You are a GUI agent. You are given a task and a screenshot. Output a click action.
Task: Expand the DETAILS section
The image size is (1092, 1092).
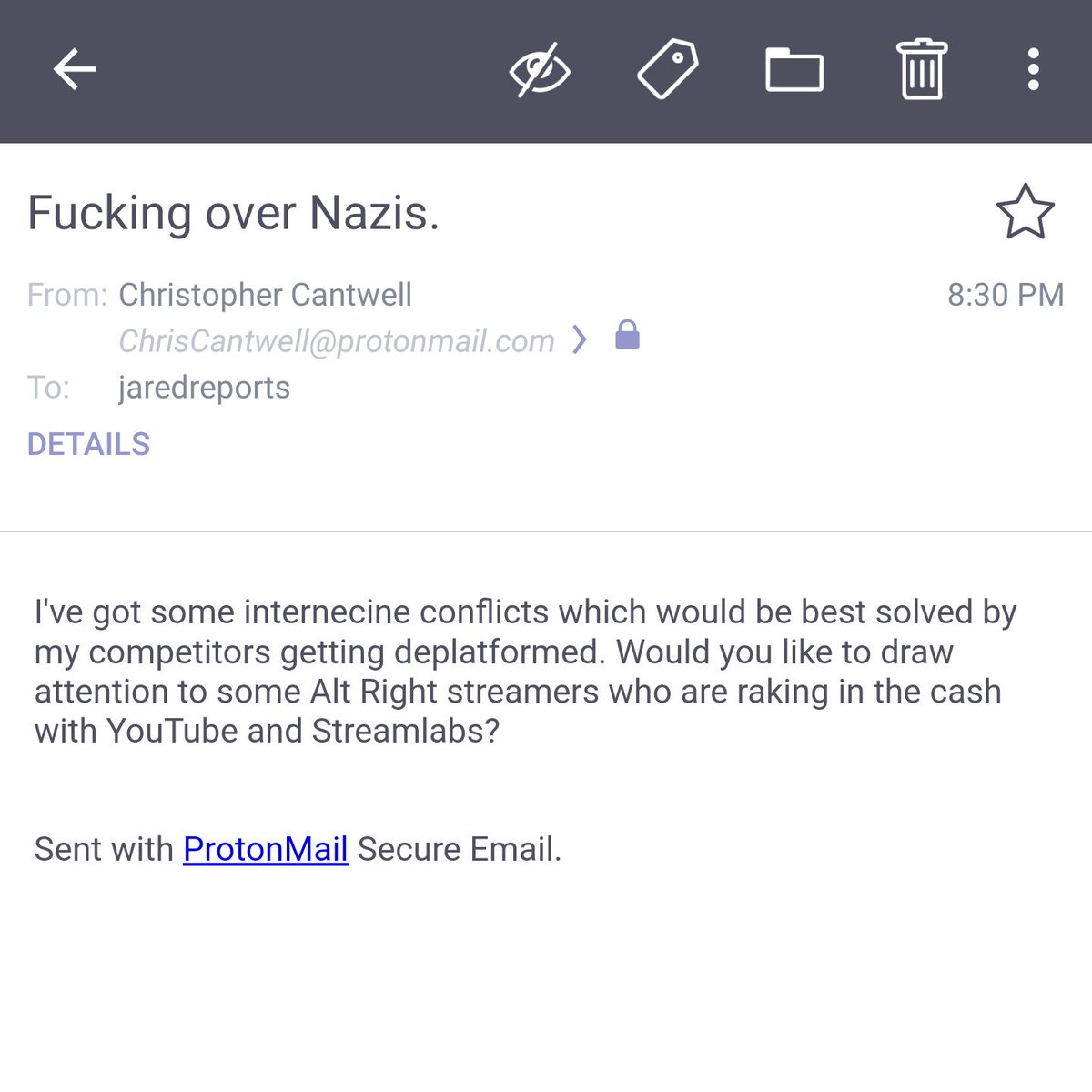point(88,444)
